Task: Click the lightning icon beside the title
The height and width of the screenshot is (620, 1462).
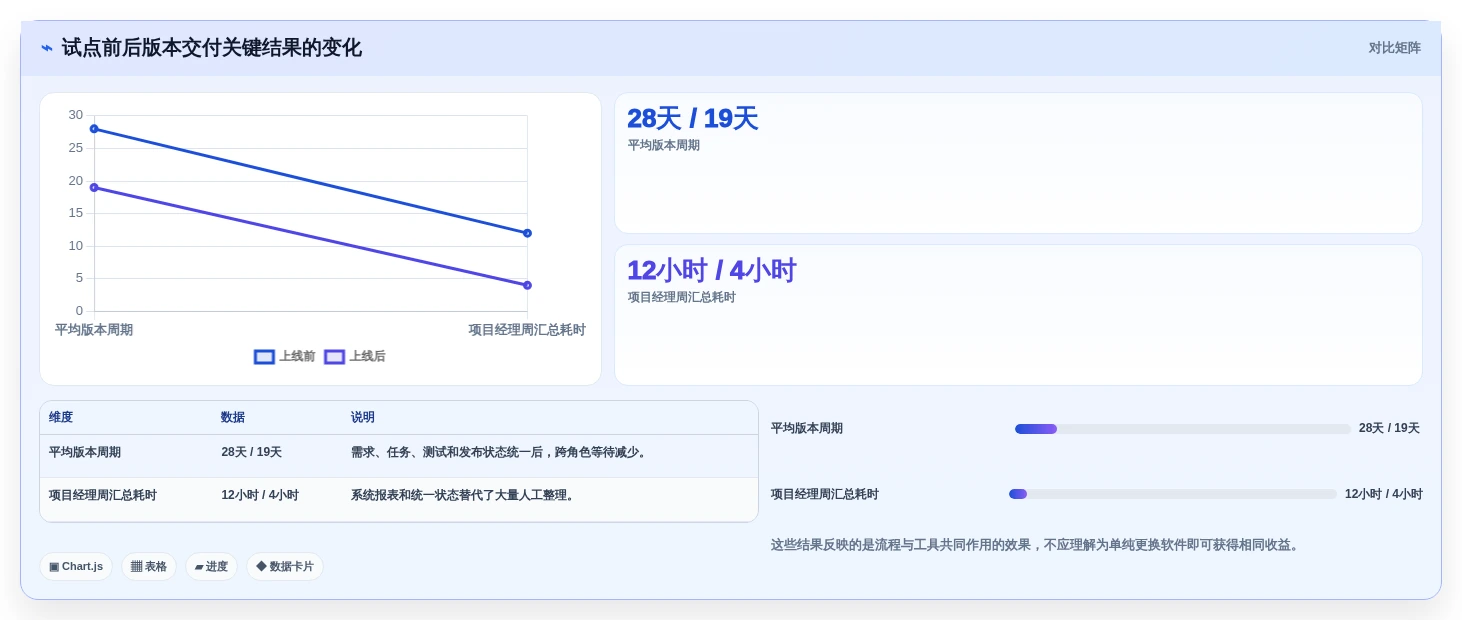Action: tap(47, 48)
